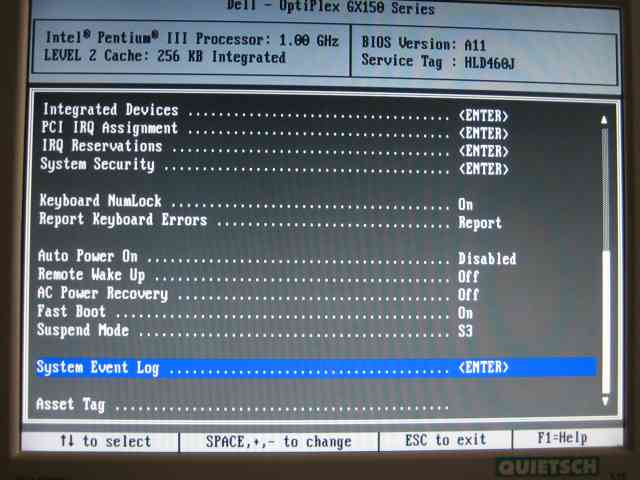Change Report Keyboard Errors setting
The image size is (640, 480).
[480, 222]
